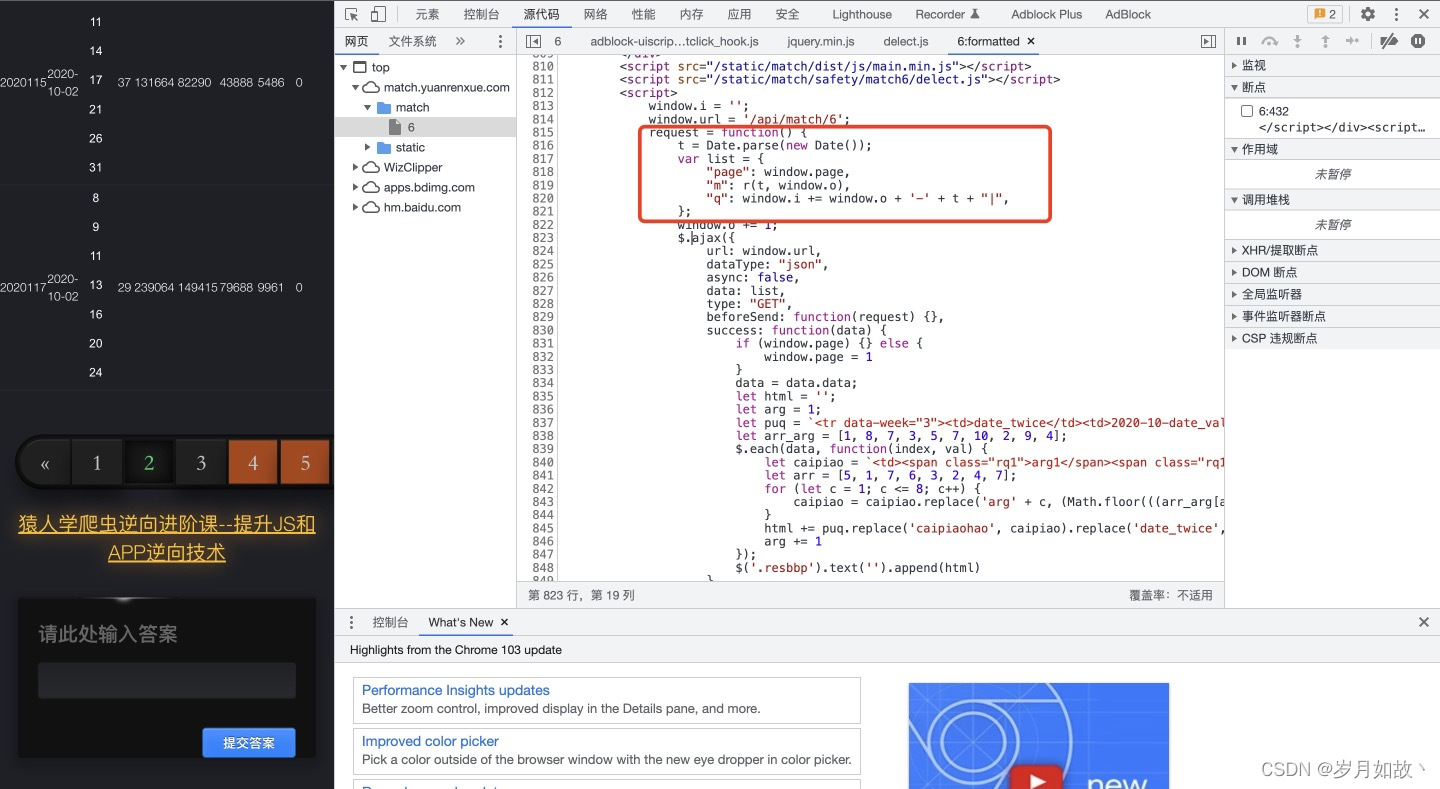
Task: Expand XHR/提取断点 section
Action: click(1332, 250)
